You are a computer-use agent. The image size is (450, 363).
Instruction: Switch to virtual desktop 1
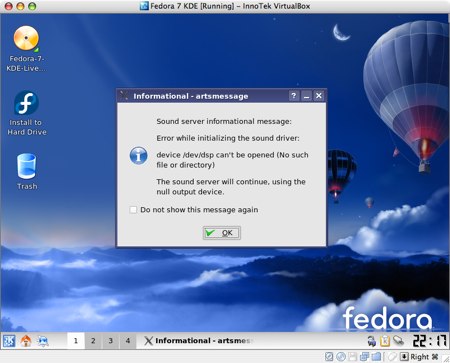(x=76, y=341)
